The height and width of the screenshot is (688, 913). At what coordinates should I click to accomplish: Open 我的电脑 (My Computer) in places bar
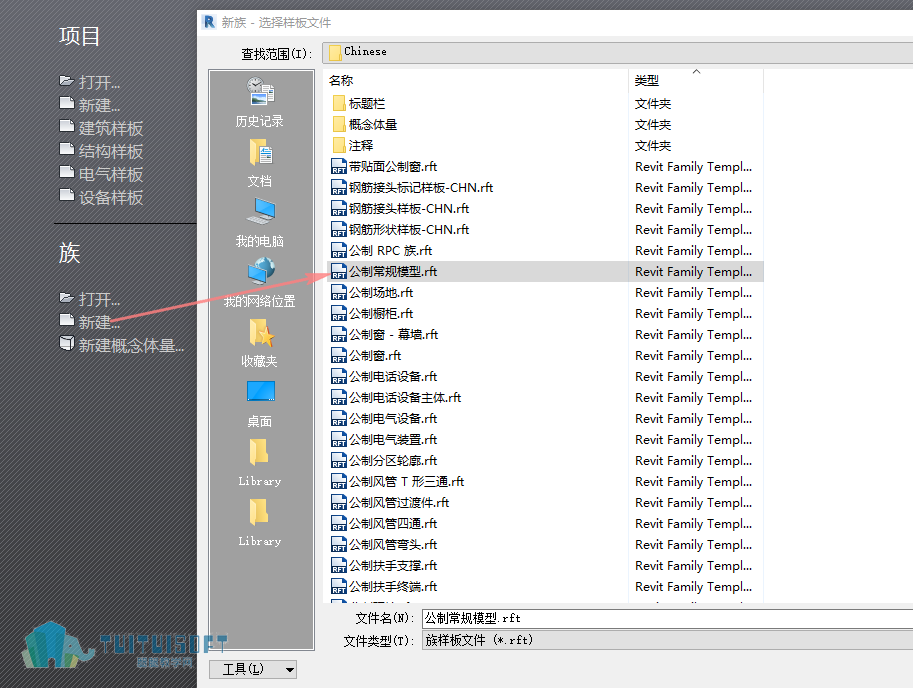point(260,223)
